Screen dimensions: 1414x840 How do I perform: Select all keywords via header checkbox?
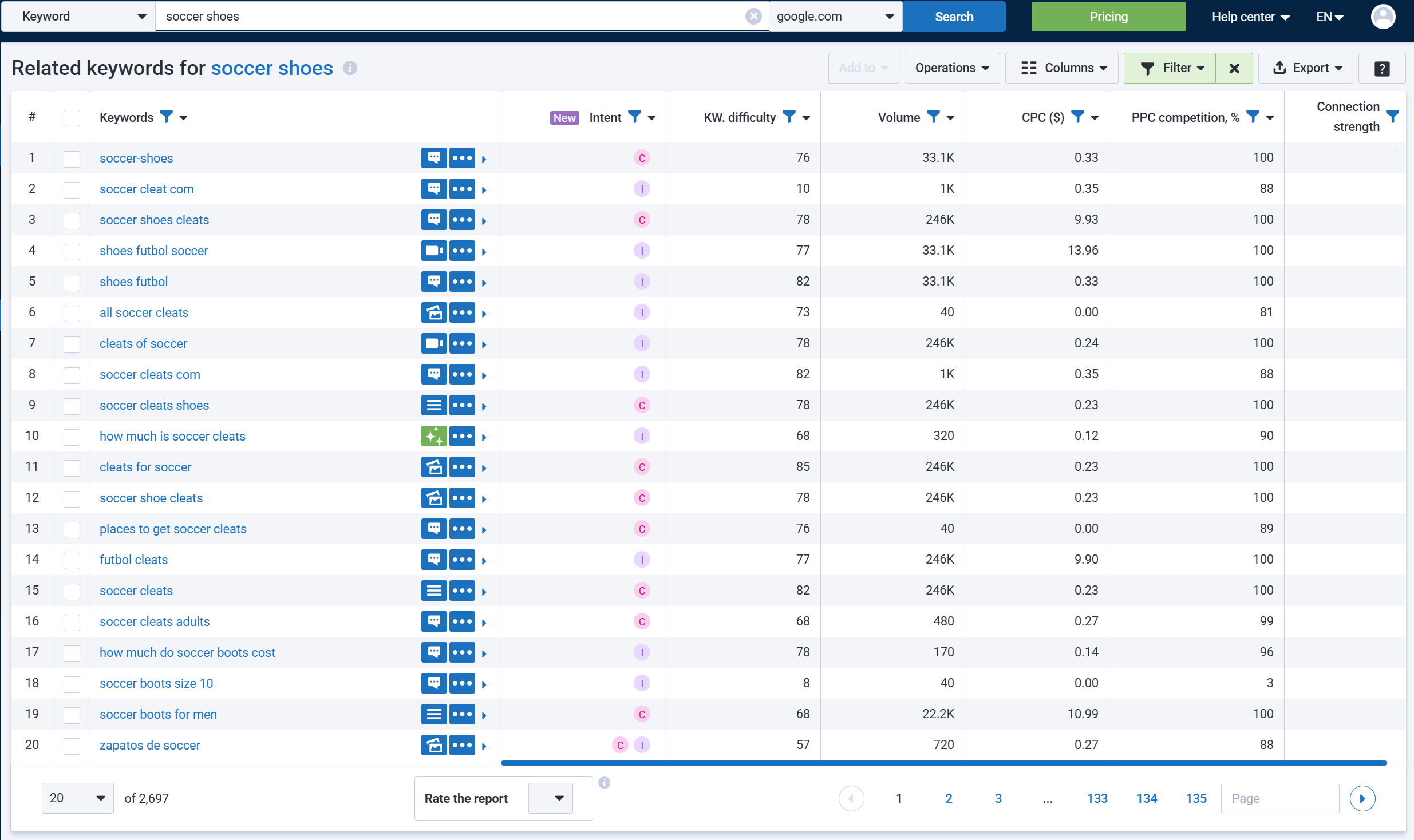pyautogui.click(x=72, y=118)
